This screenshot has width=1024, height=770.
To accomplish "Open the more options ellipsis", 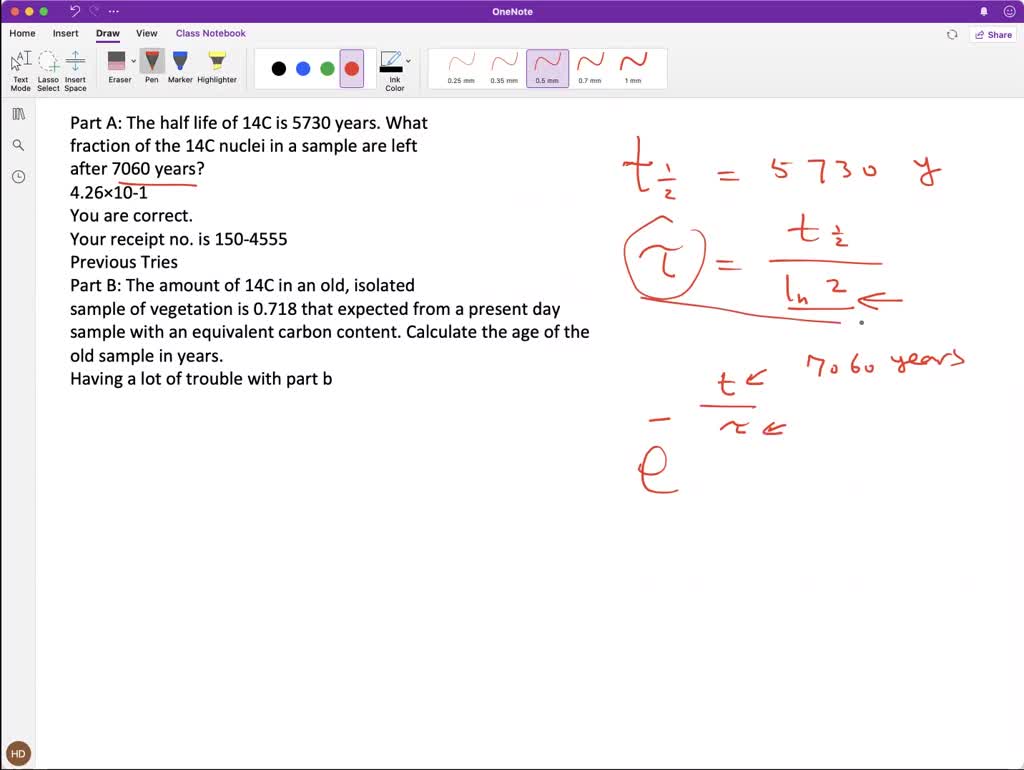I will click(114, 11).
